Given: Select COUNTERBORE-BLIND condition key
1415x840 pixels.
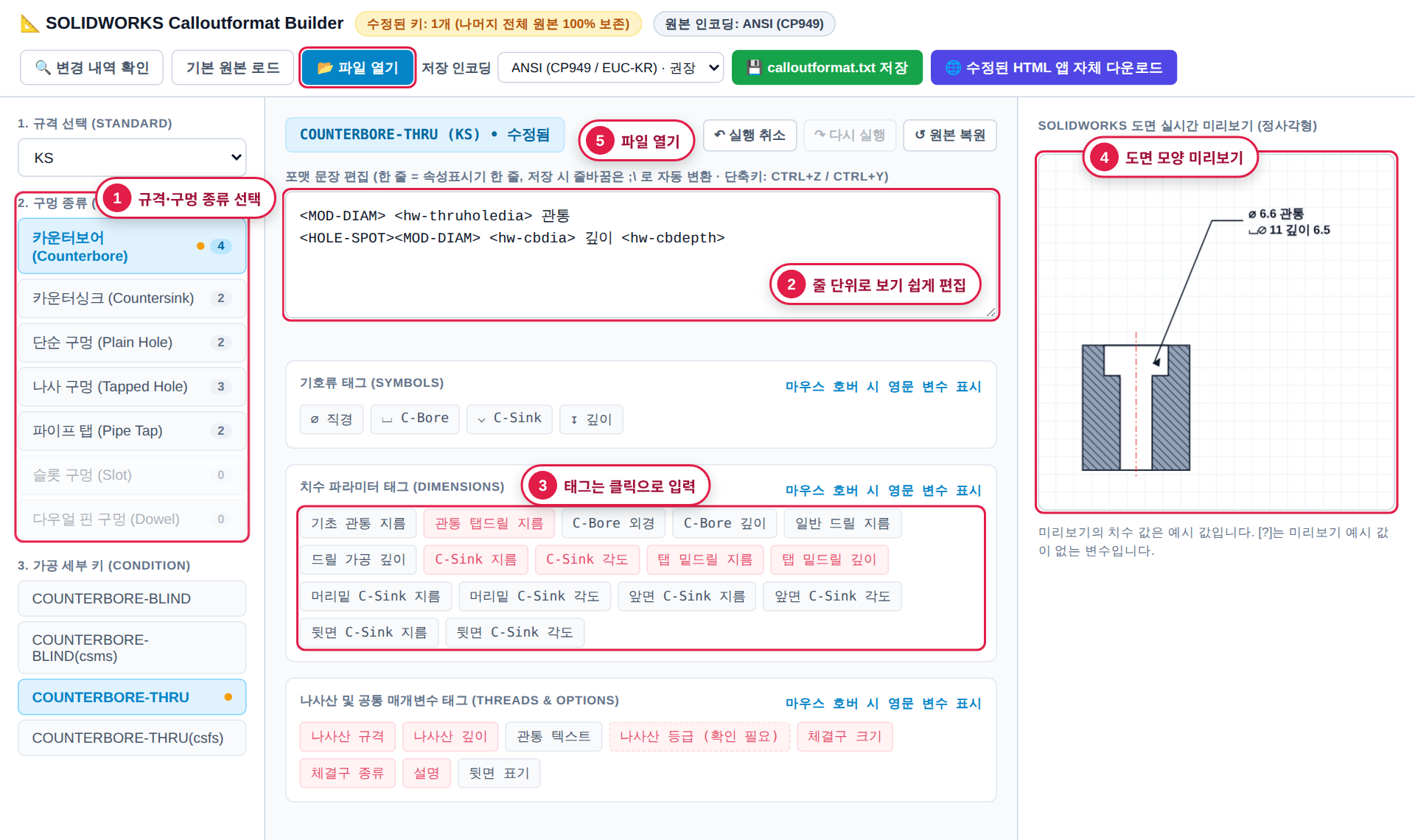Looking at the screenshot, I should coord(132,598).
